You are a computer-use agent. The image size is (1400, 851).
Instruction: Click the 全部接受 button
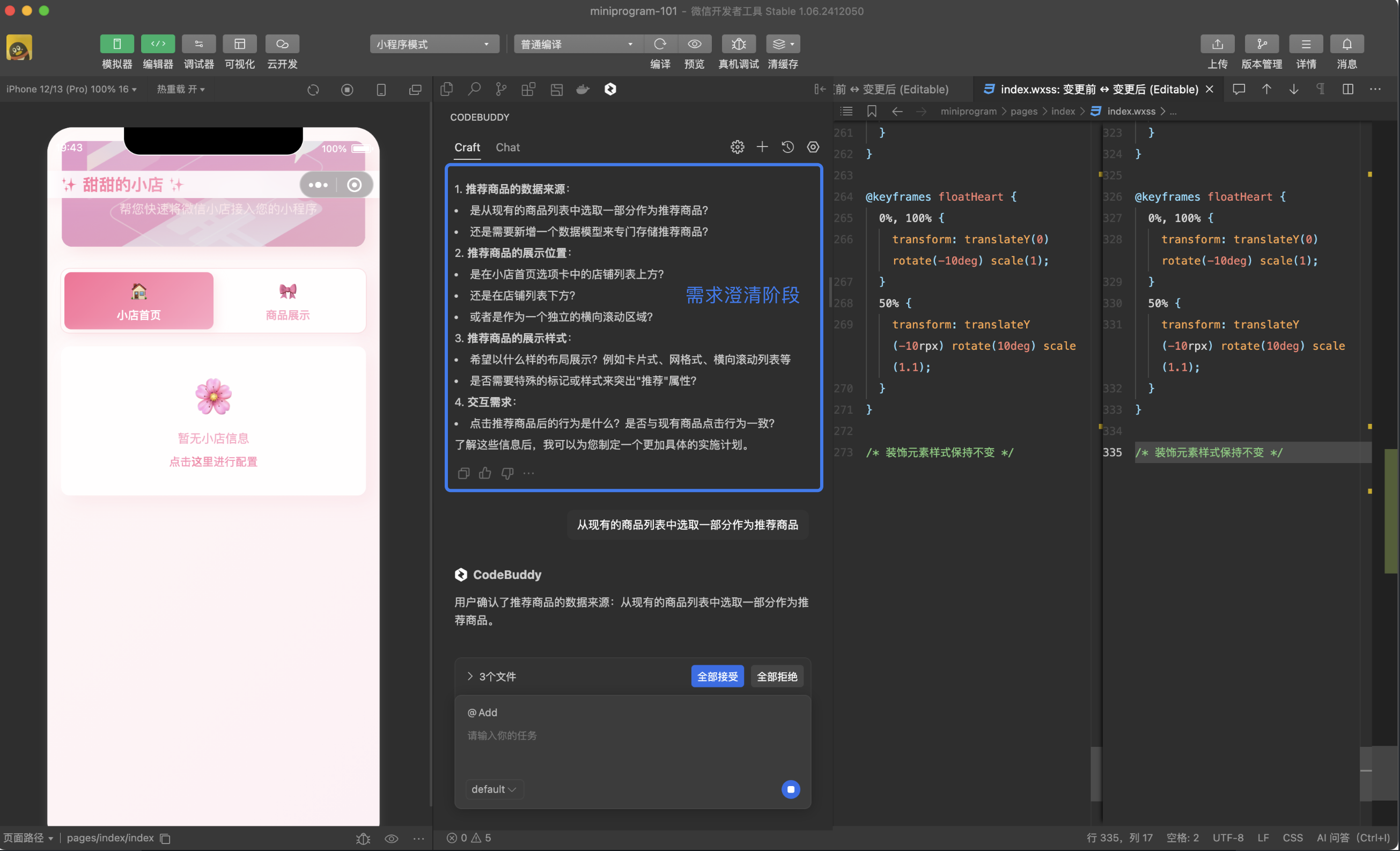pyautogui.click(x=717, y=677)
